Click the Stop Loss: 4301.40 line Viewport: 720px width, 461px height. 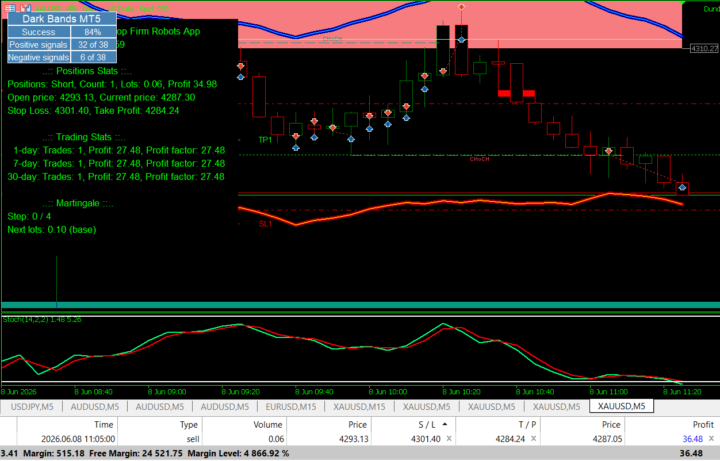pyautogui.click(x=93, y=111)
